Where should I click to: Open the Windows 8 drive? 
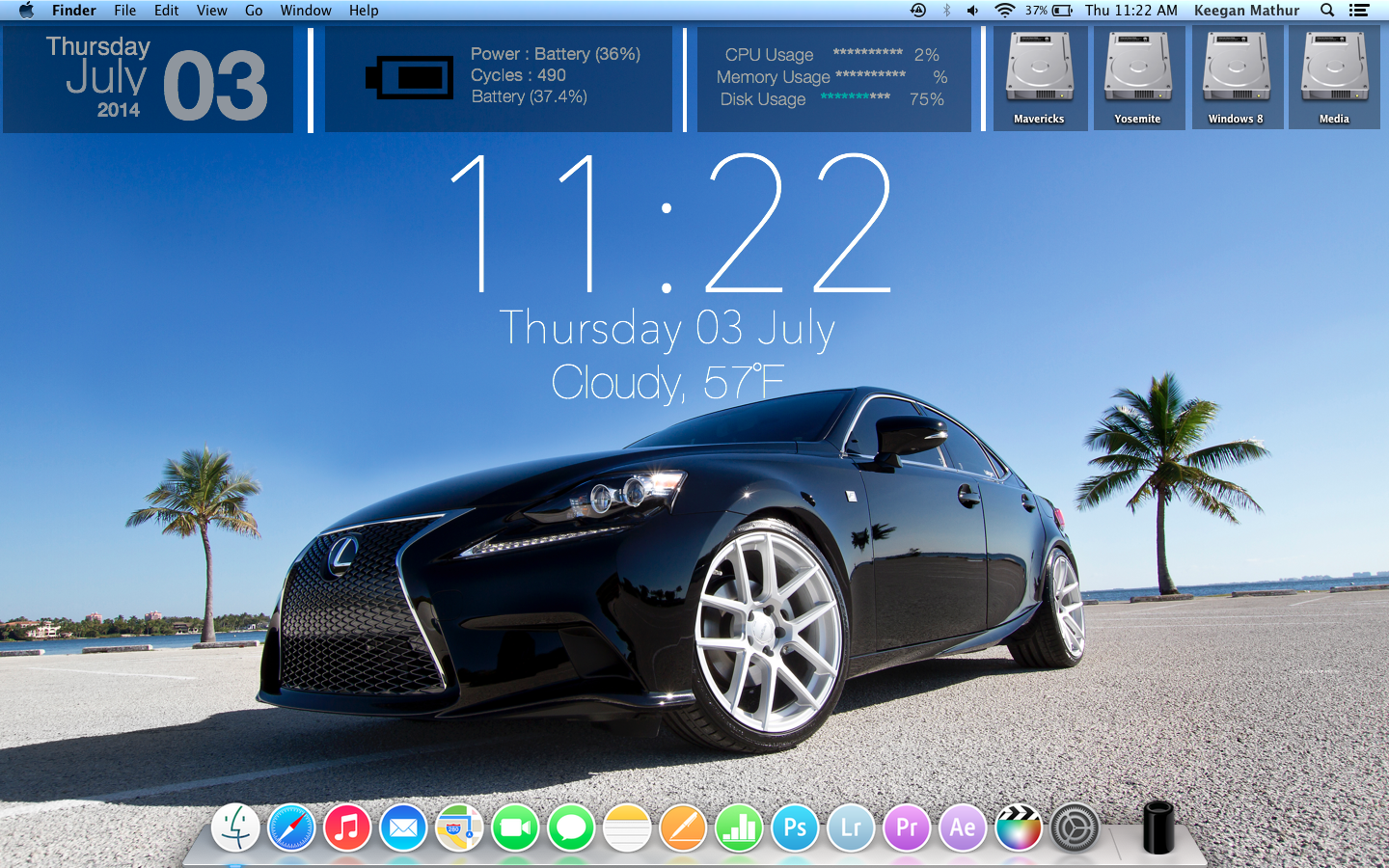pos(1237,78)
